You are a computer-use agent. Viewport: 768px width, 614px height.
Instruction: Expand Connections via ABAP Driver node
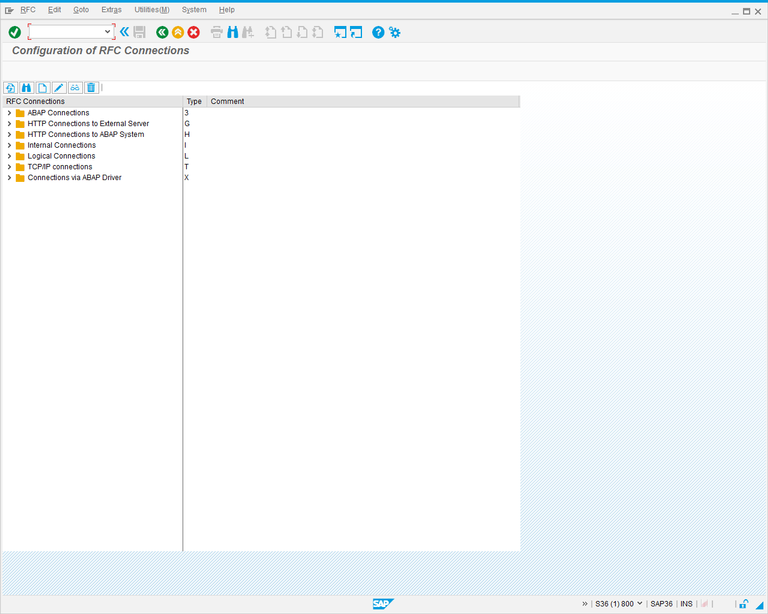coord(9,177)
